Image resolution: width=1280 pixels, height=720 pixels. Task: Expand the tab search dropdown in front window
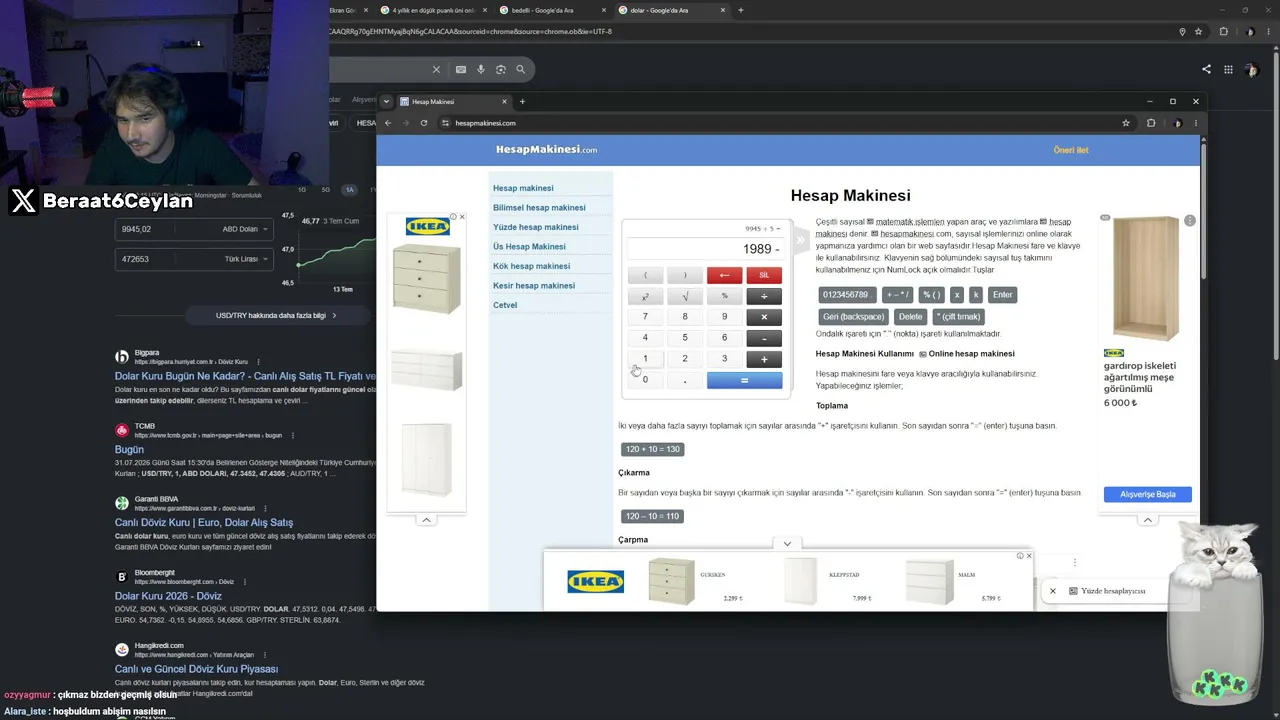[386, 101]
